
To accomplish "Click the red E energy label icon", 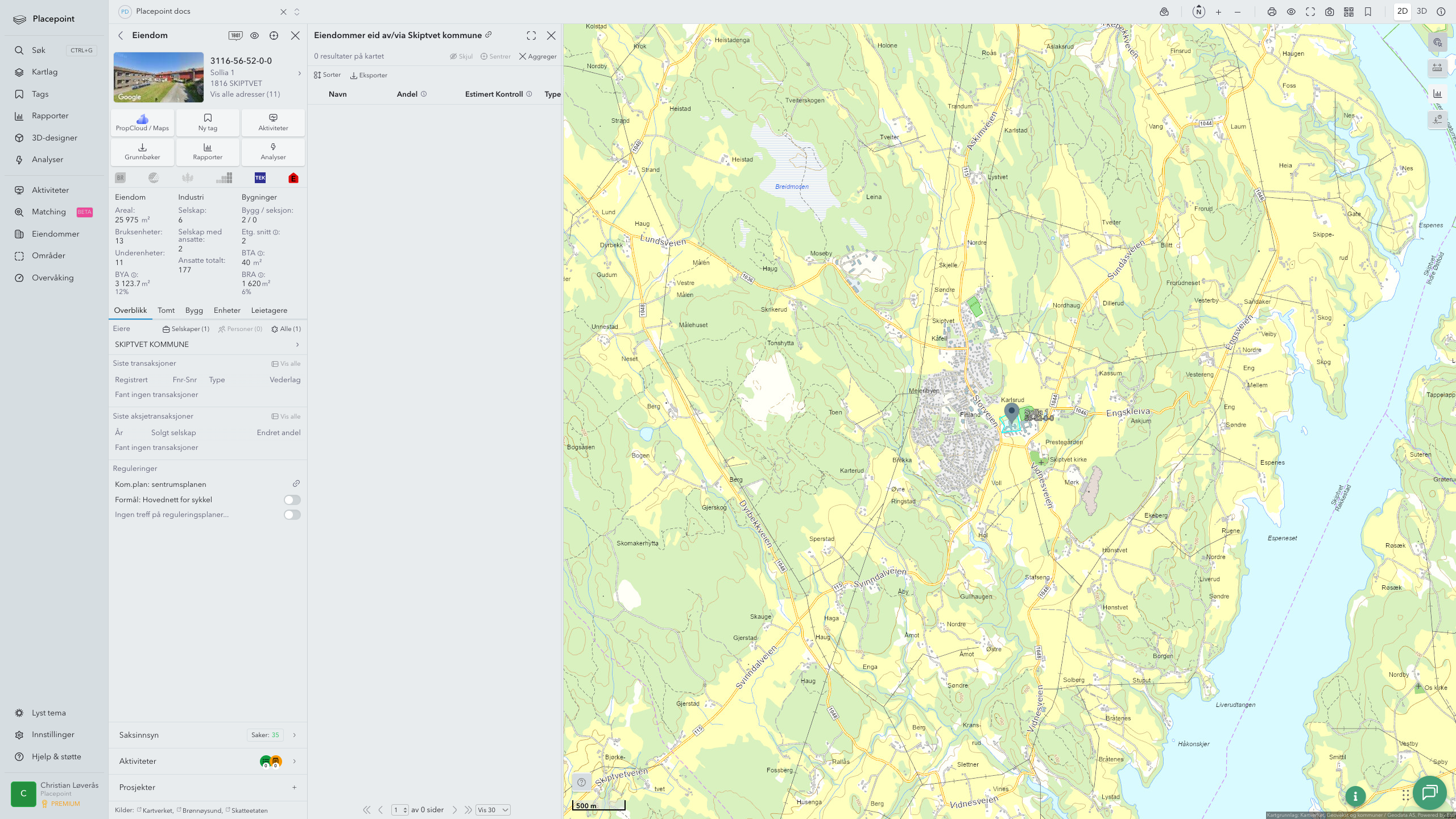I will 293,178.
